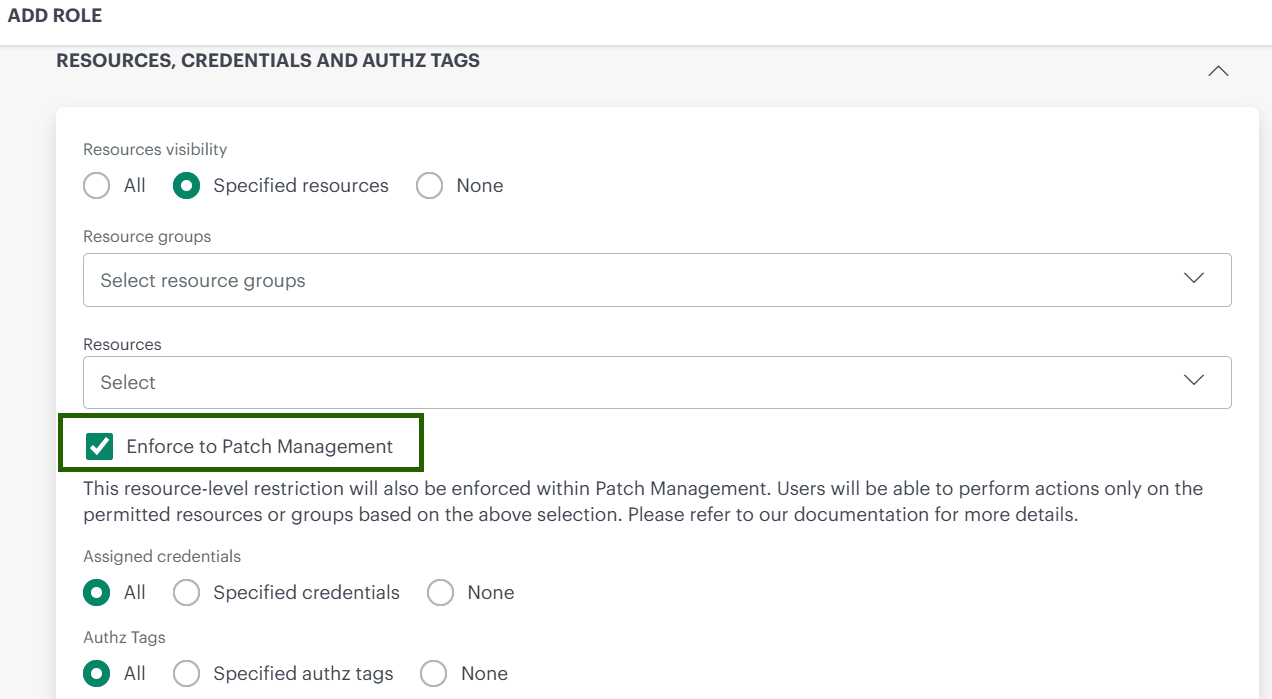Open the Resources Select dropdown
This screenshot has width=1272, height=699.
(x=656, y=382)
